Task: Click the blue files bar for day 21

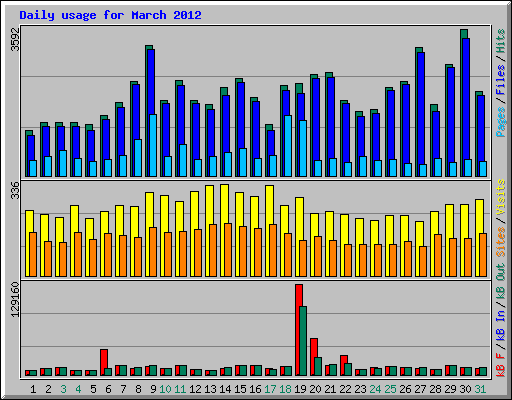Action: tap(331, 127)
